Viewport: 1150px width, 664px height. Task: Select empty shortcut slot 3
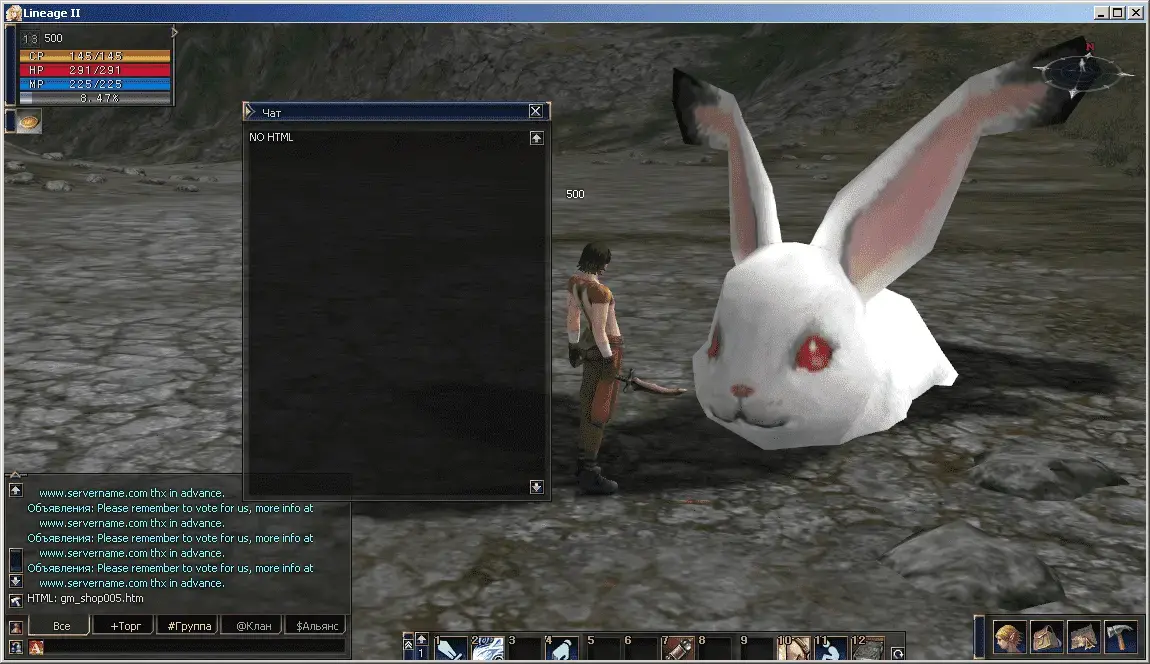pyautogui.click(x=525, y=648)
